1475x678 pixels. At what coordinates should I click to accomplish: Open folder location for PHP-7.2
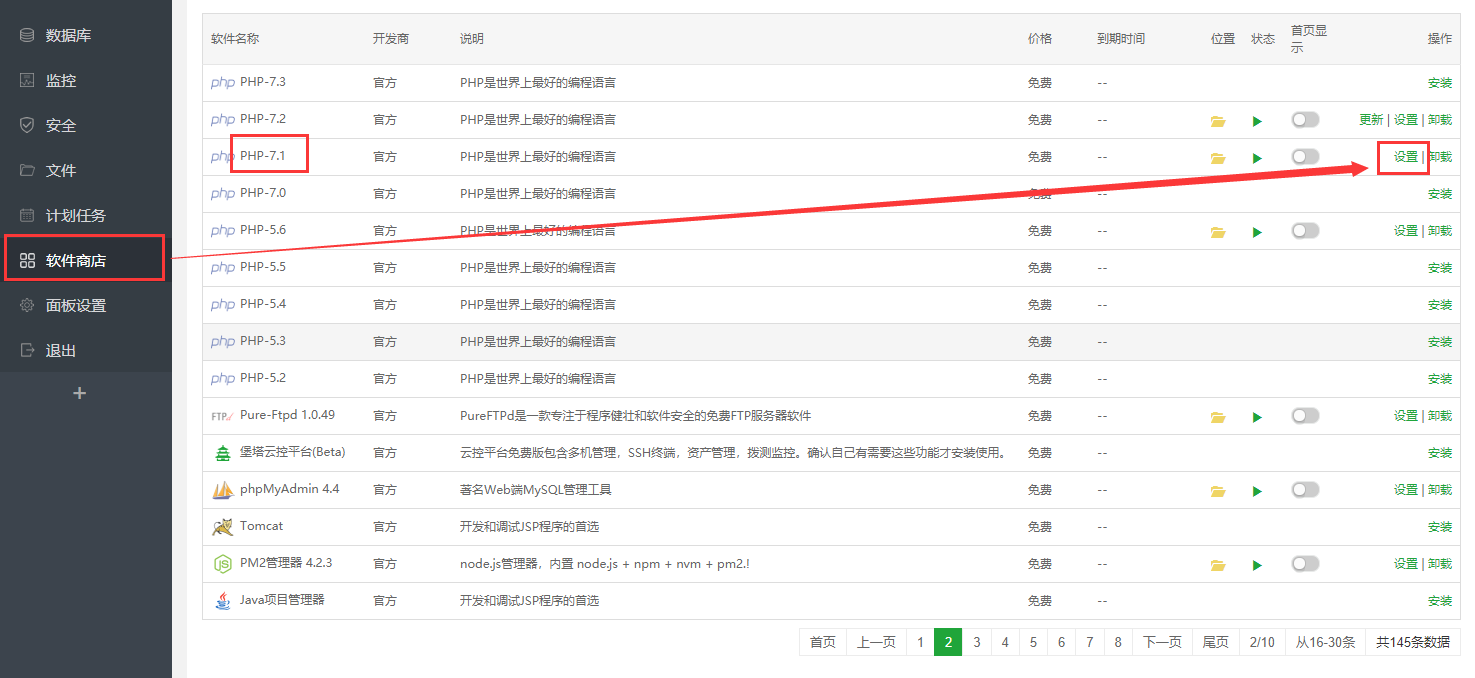(1217, 121)
